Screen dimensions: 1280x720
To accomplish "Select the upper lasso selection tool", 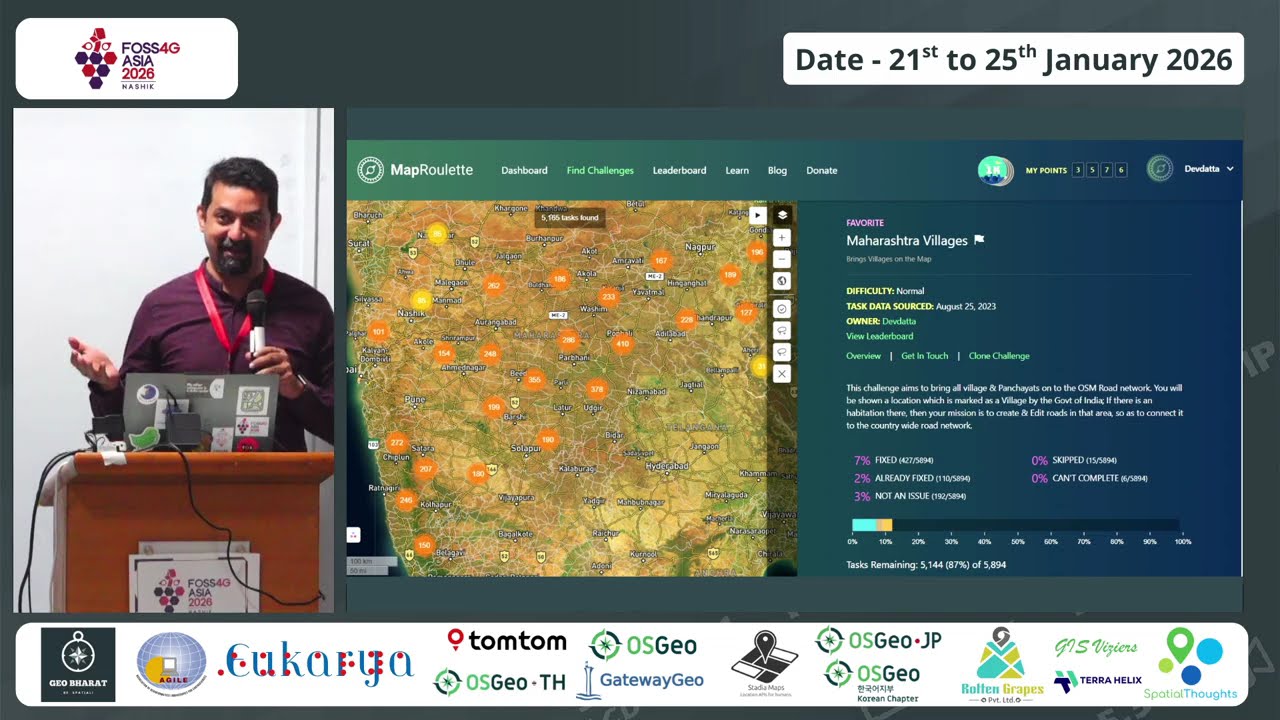I will (x=782, y=330).
